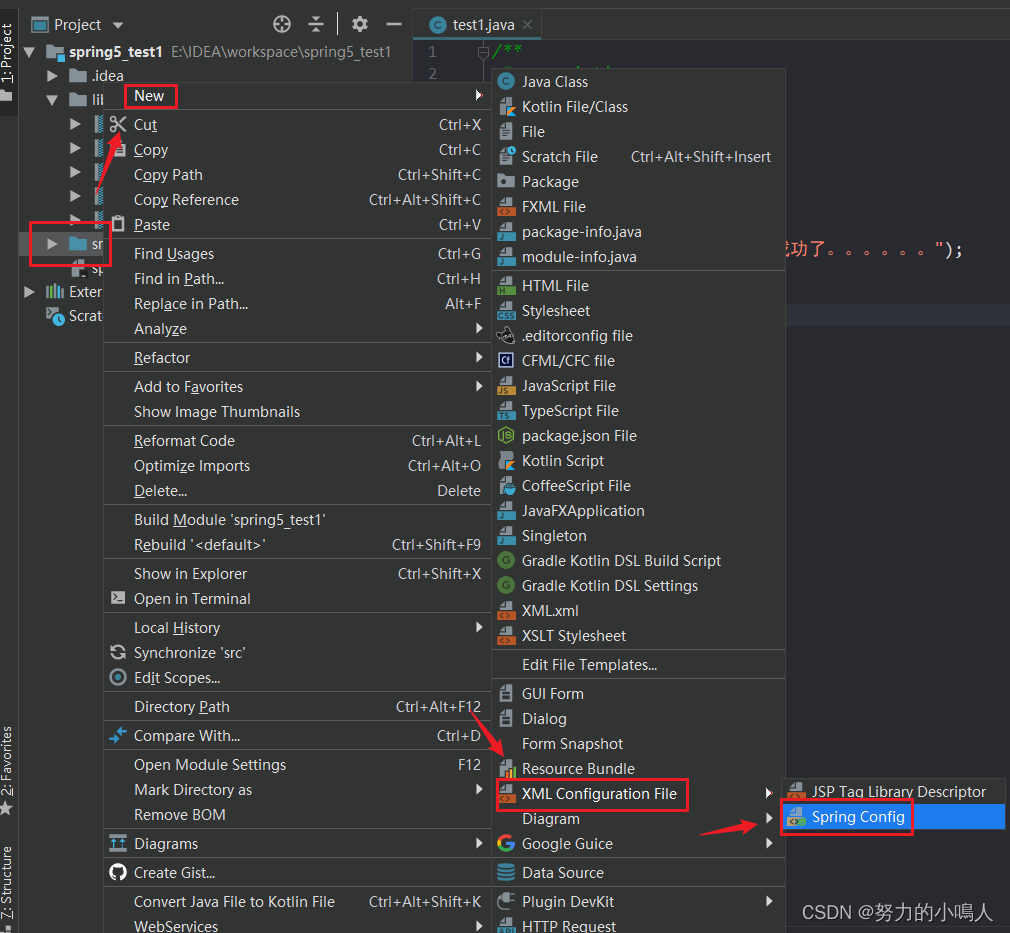The image size is (1010, 933).
Task: Select Singleton template in New submenu
Action: 638,535
